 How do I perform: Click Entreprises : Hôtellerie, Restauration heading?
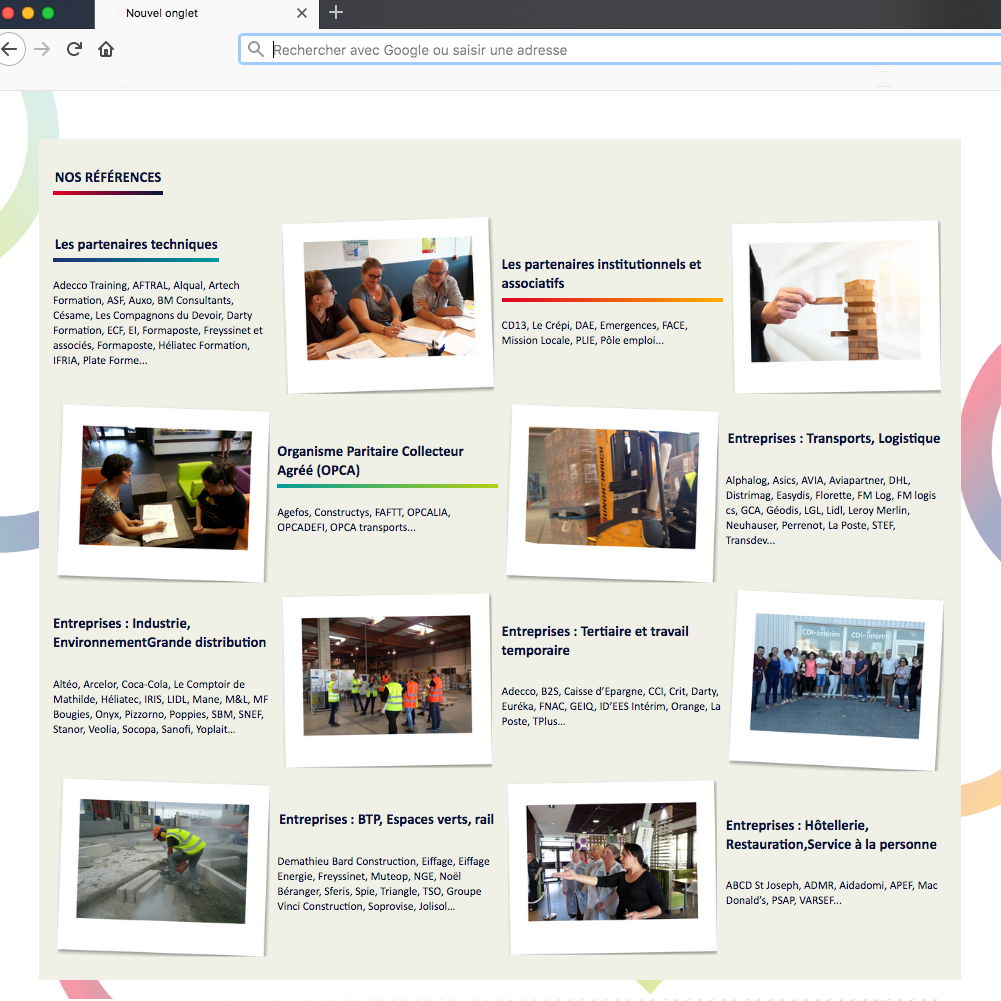click(x=831, y=835)
